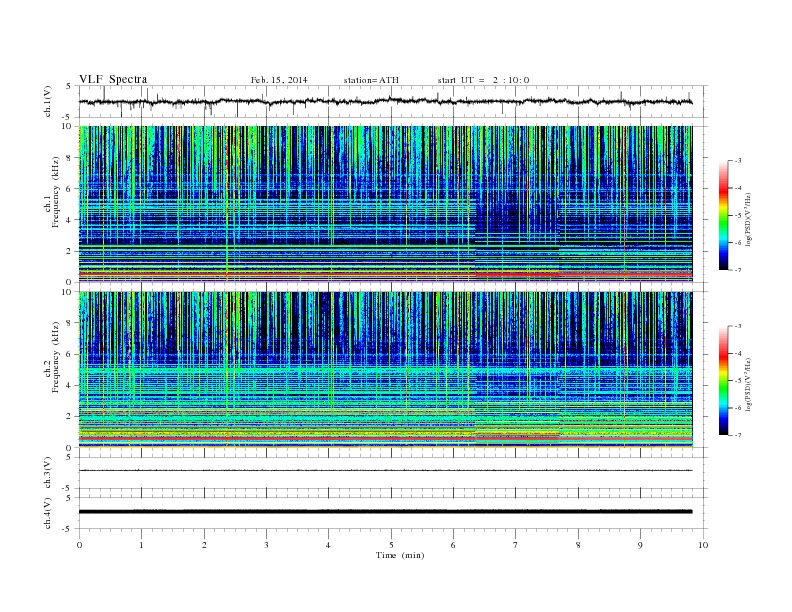
Task: Select the "ch.1(V)" y-axis label
Action: [x=48, y=101]
